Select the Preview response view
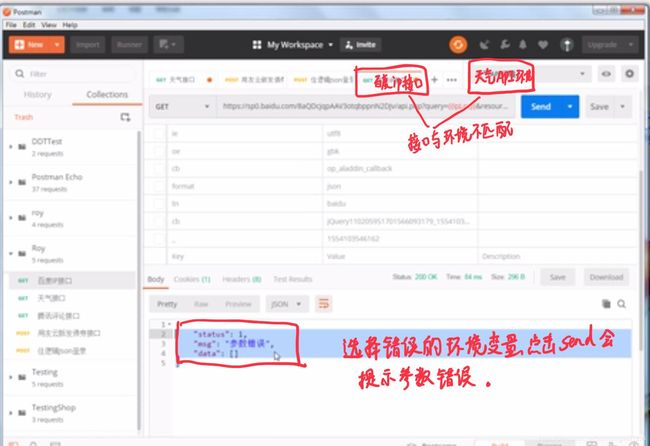The image size is (650, 446). pyautogui.click(x=238, y=304)
